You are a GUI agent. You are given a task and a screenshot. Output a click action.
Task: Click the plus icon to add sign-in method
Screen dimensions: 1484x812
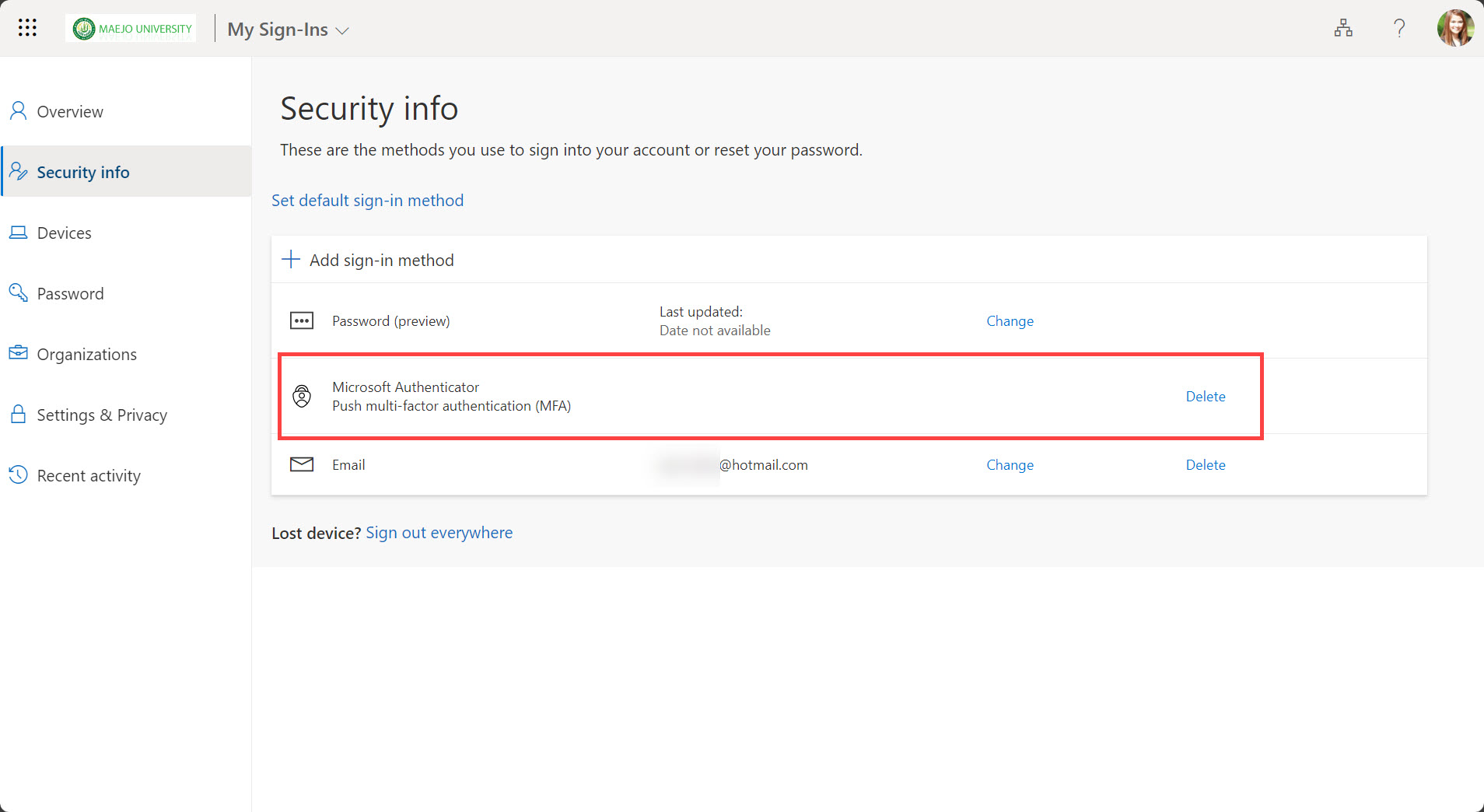point(291,260)
